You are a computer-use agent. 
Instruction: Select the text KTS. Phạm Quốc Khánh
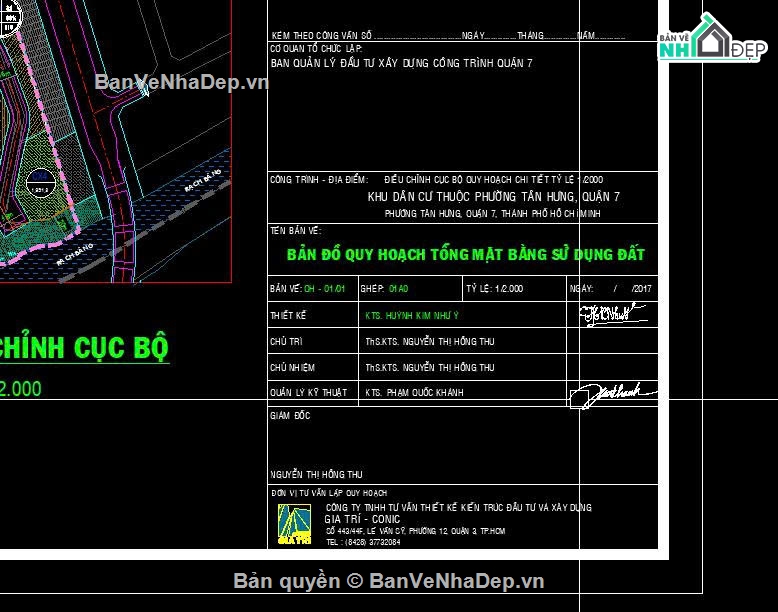tap(414, 393)
